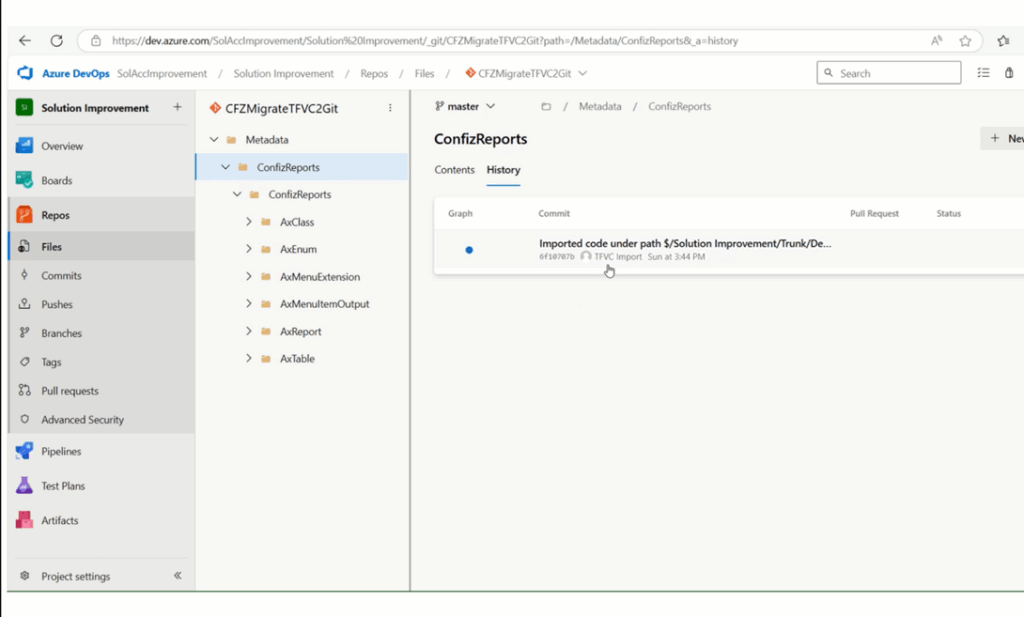
Task: Bookmark this page with the star icon
Action: (965, 41)
